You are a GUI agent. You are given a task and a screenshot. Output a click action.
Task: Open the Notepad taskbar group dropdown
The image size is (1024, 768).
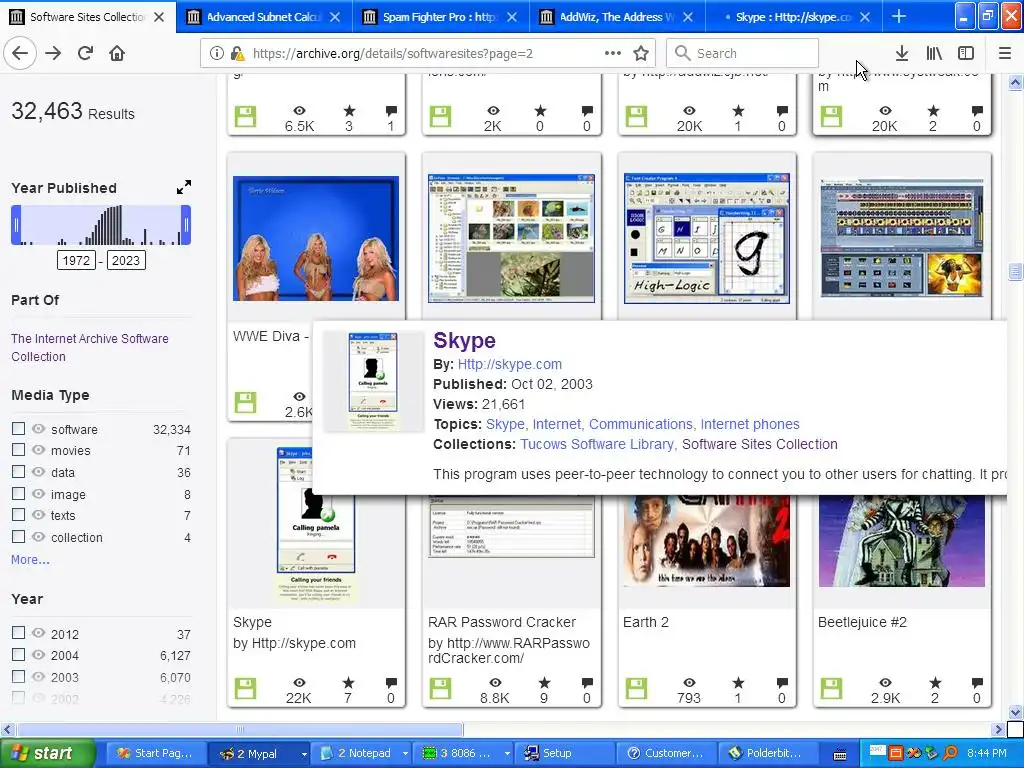[x=405, y=754]
